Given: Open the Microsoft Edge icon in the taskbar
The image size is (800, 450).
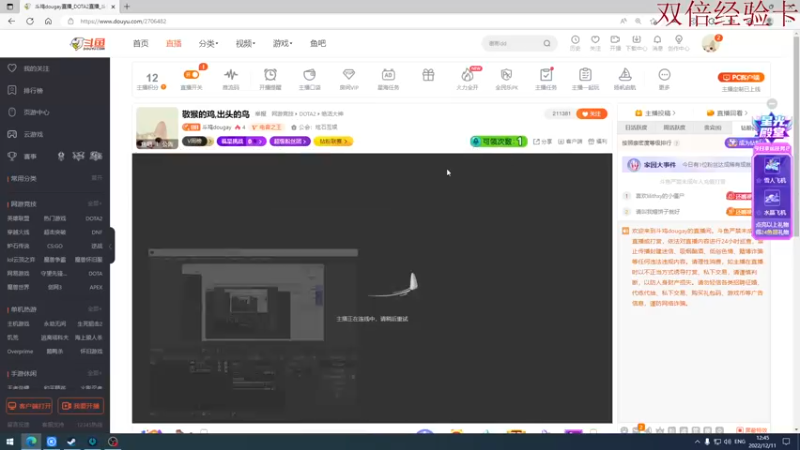Looking at the screenshot, I should pyautogui.click(x=31, y=441).
